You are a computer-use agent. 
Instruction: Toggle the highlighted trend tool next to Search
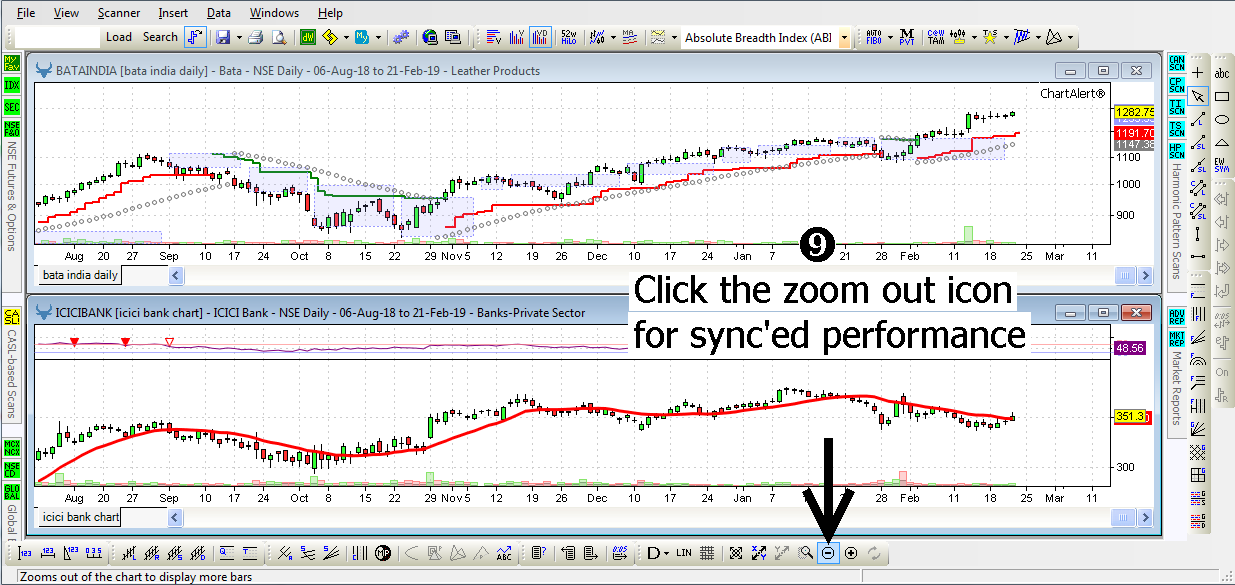[x=195, y=37]
